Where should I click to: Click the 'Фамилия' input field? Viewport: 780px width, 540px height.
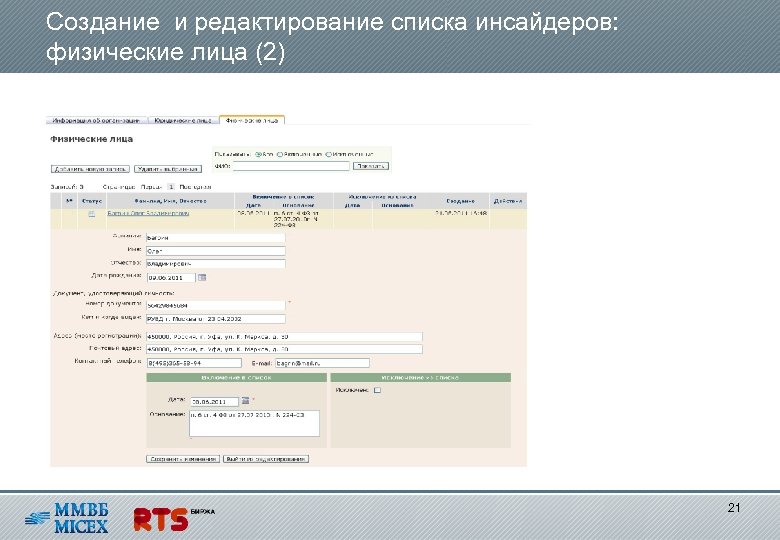coord(216,238)
